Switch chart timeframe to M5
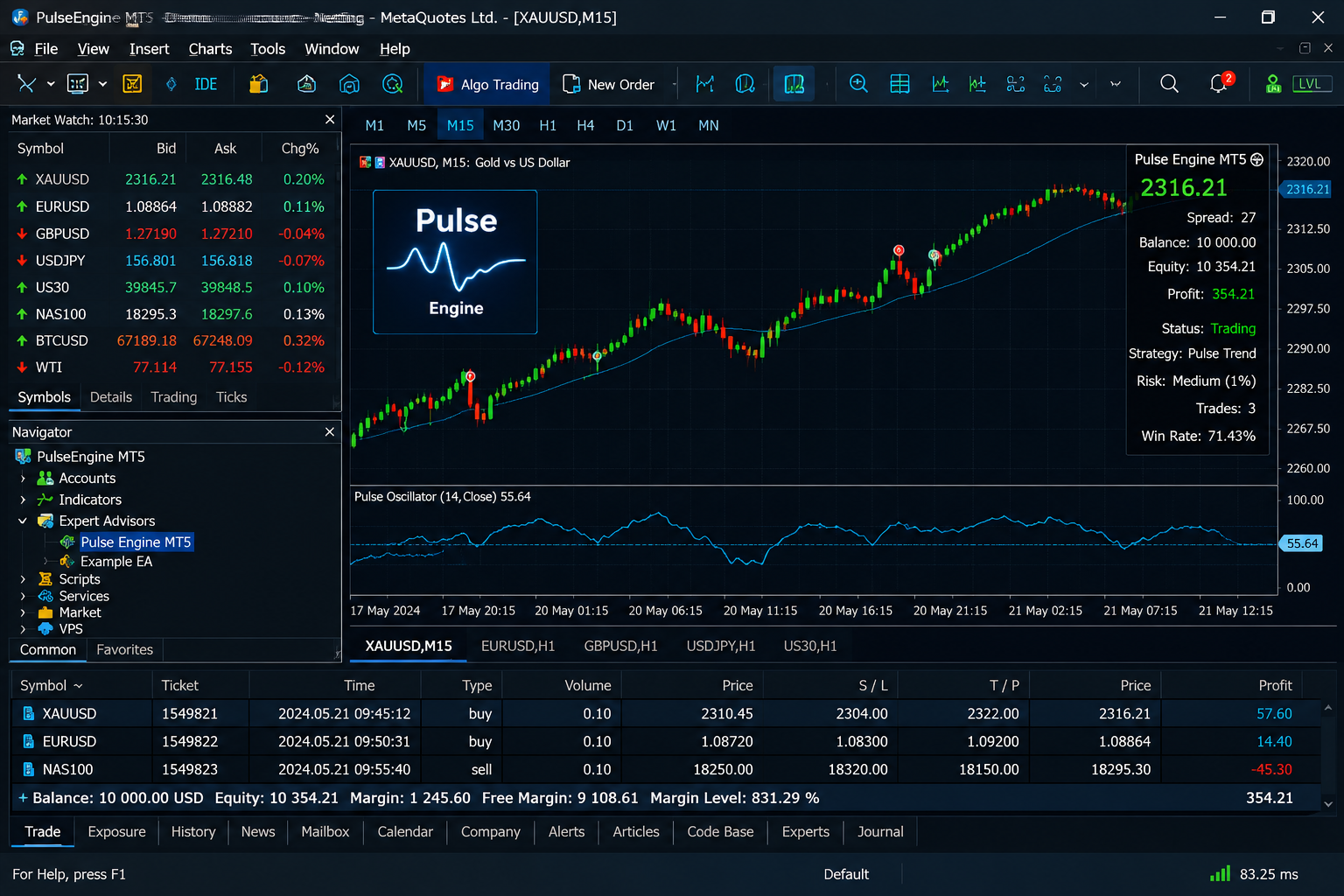 click(x=416, y=126)
